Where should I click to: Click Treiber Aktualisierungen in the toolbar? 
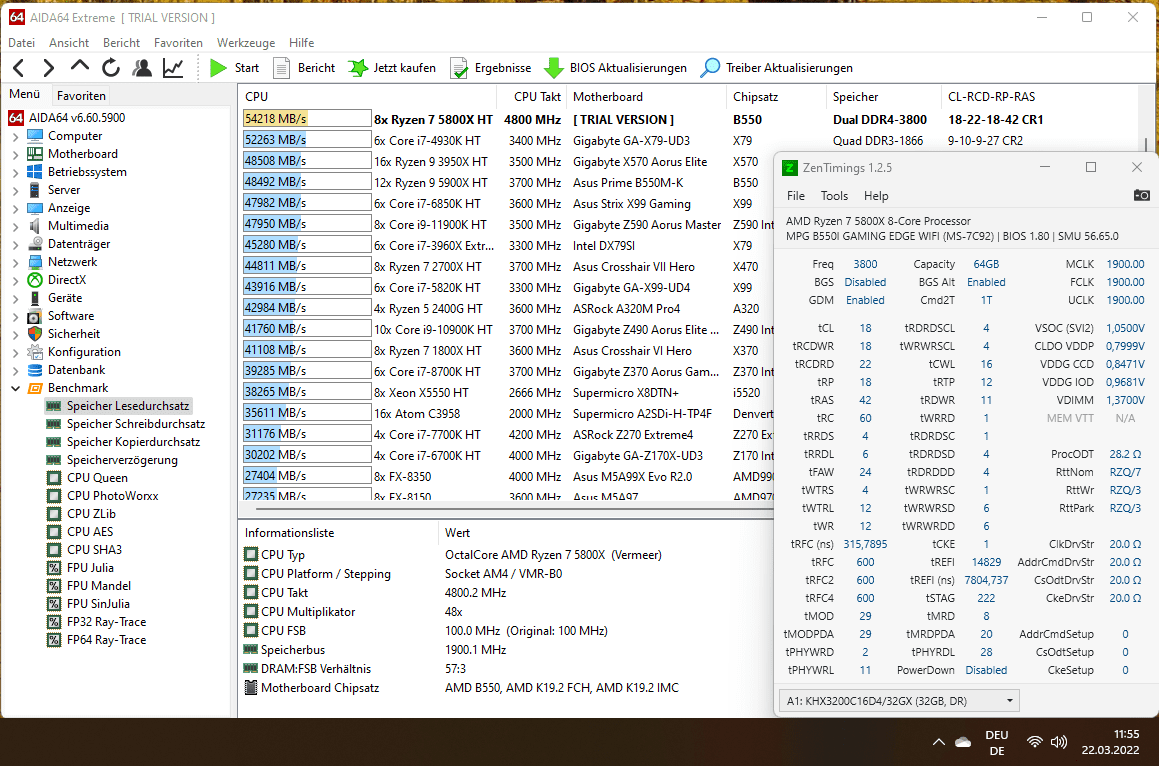(x=777, y=68)
